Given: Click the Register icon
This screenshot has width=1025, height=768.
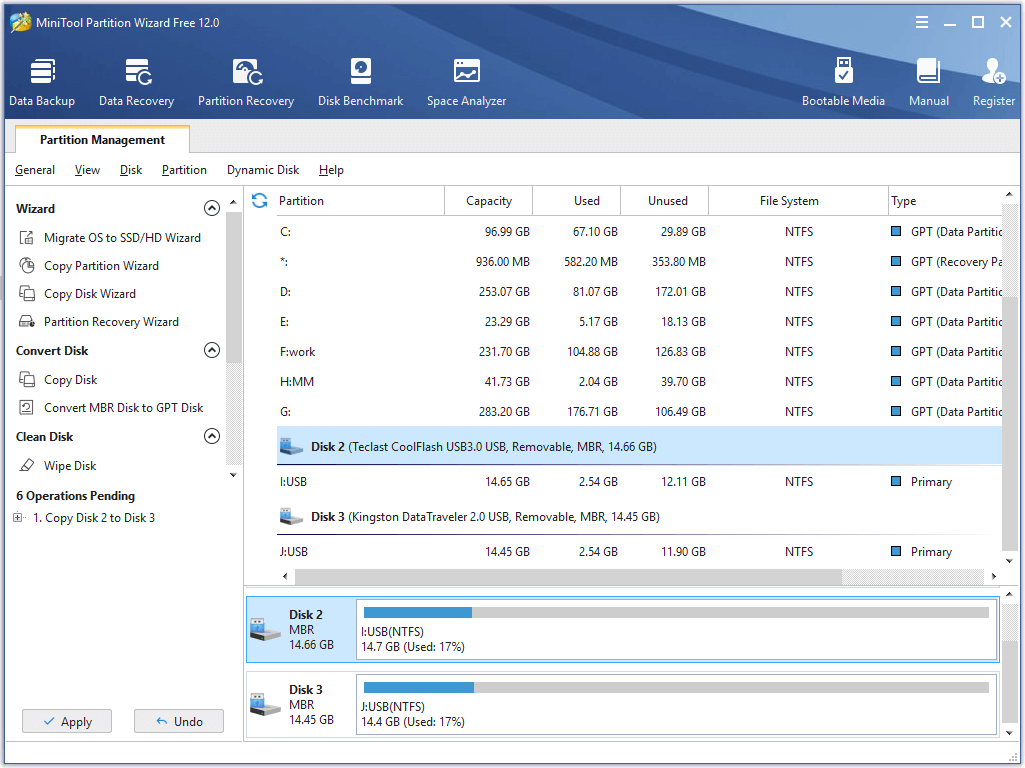Looking at the screenshot, I should [x=994, y=71].
